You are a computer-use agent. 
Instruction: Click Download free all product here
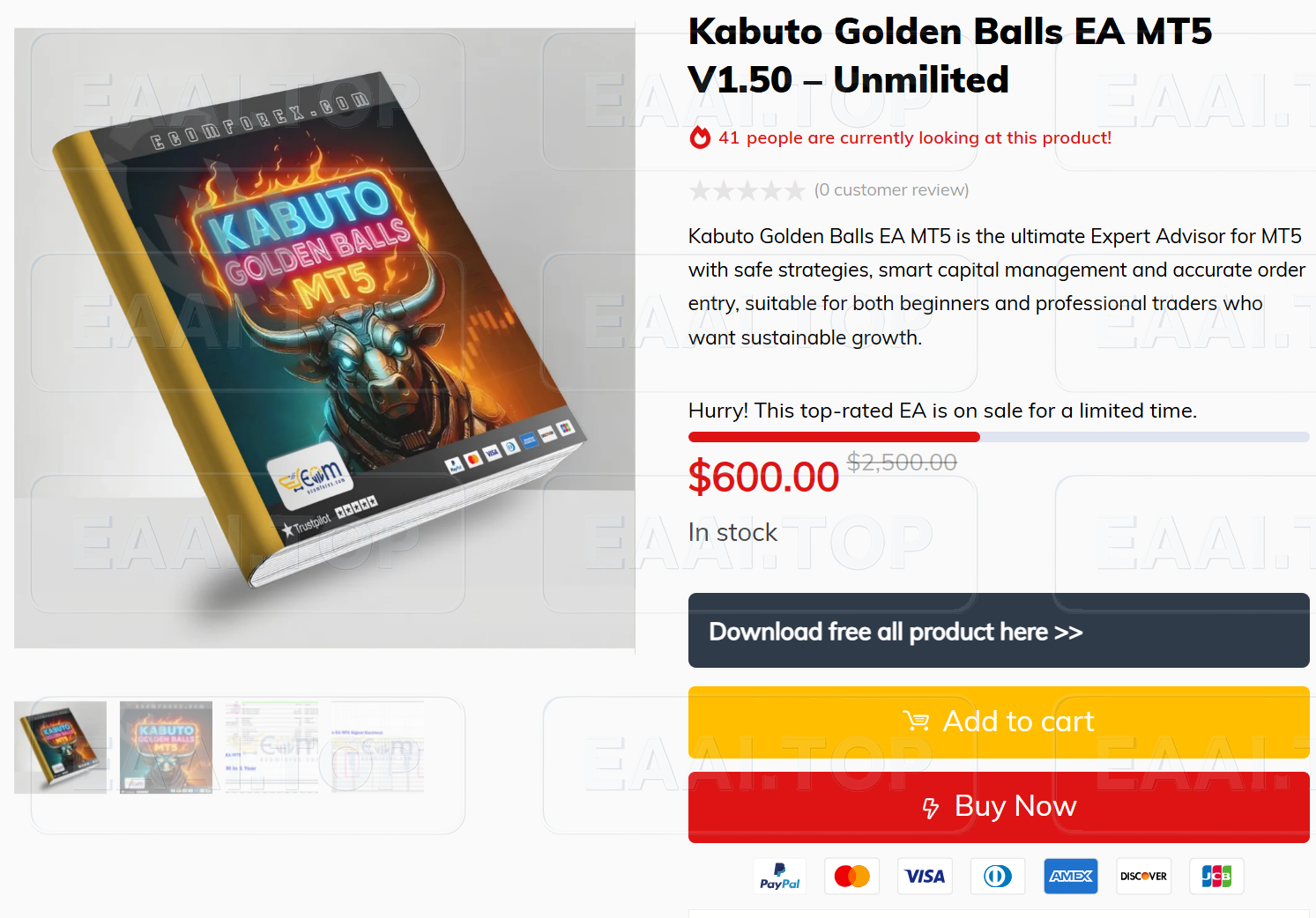(x=998, y=631)
